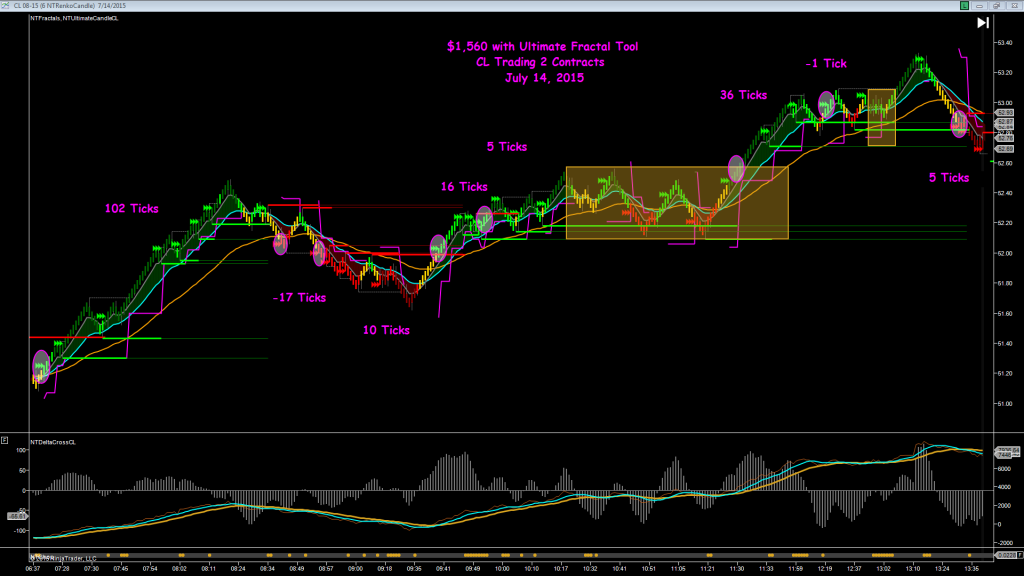Click the CL 08-15 chart title text
The width and height of the screenshot is (1024, 576).
(70, 5)
